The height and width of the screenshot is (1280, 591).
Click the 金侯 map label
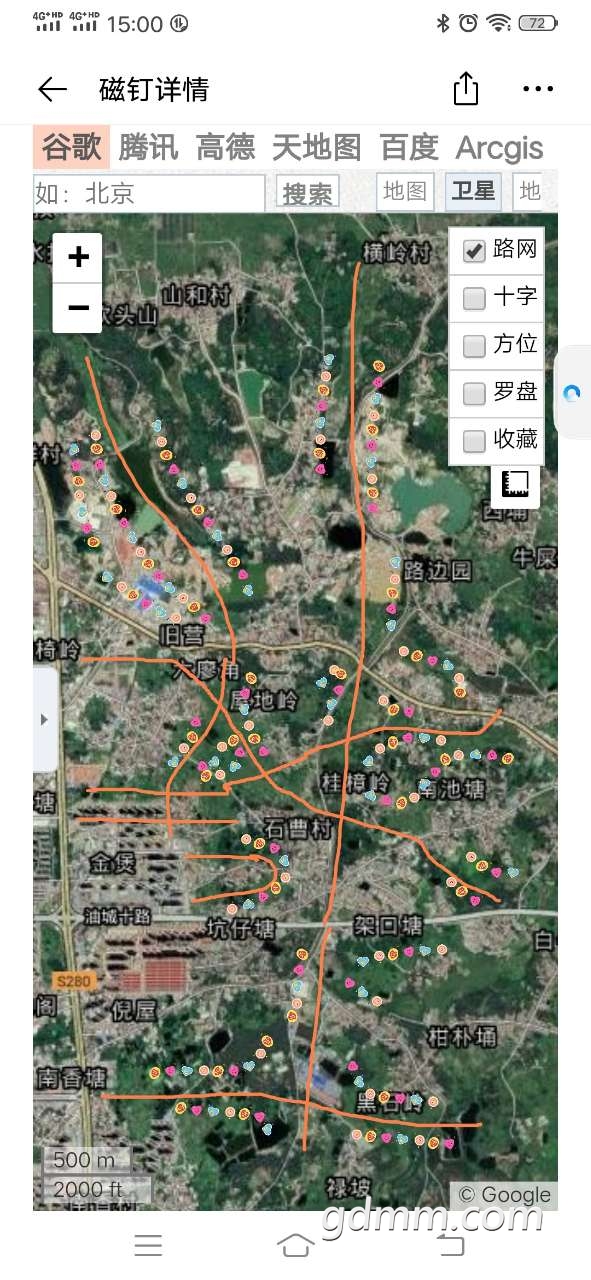(112, 863)
